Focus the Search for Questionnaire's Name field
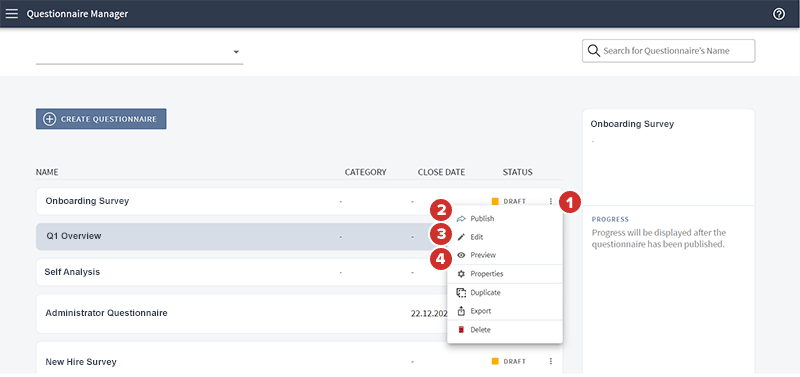The width and height of the screenshot is (800, 377). click(x=668, y=51)
